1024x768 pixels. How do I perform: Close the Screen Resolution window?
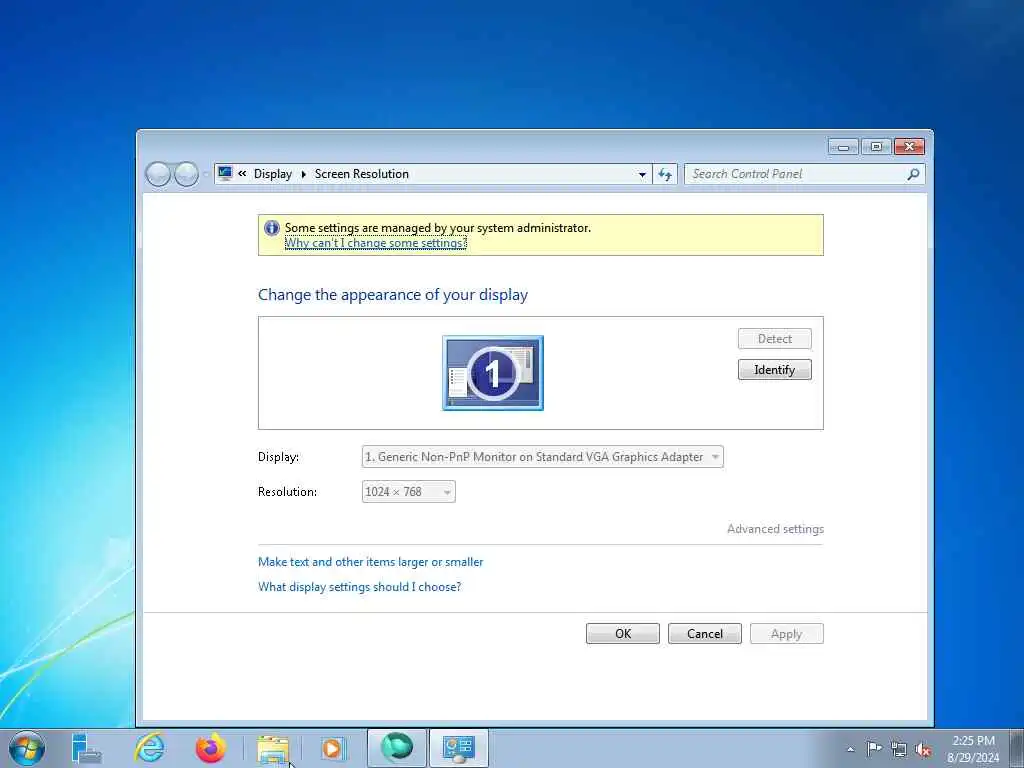point(909,147)
